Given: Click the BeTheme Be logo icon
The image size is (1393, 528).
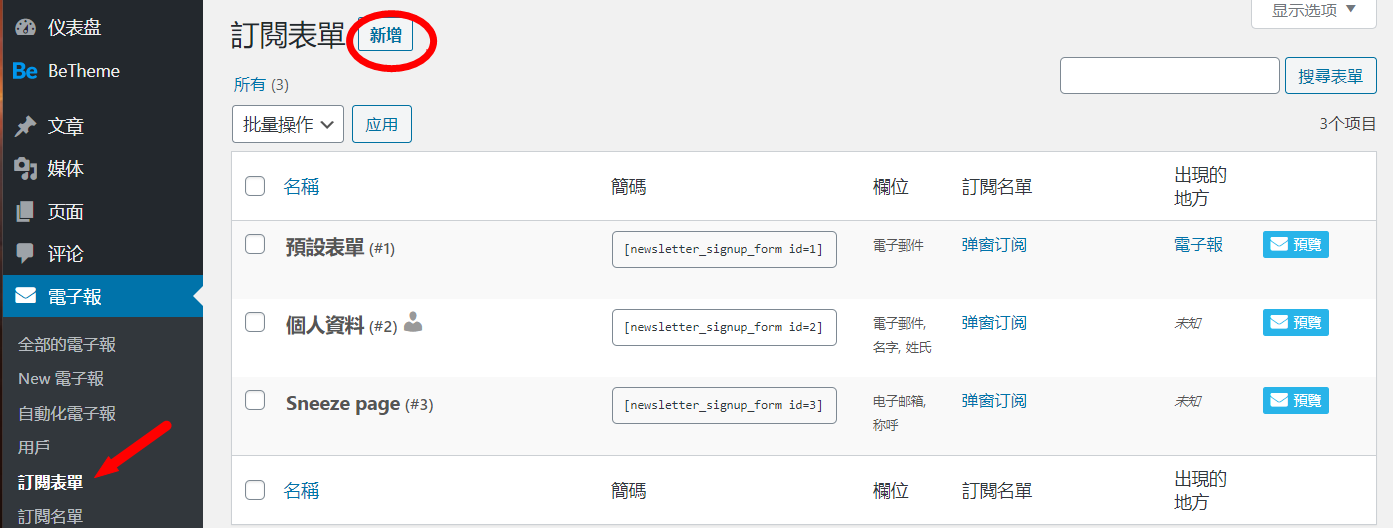Looking at the screenshot, I should point(25,71).
